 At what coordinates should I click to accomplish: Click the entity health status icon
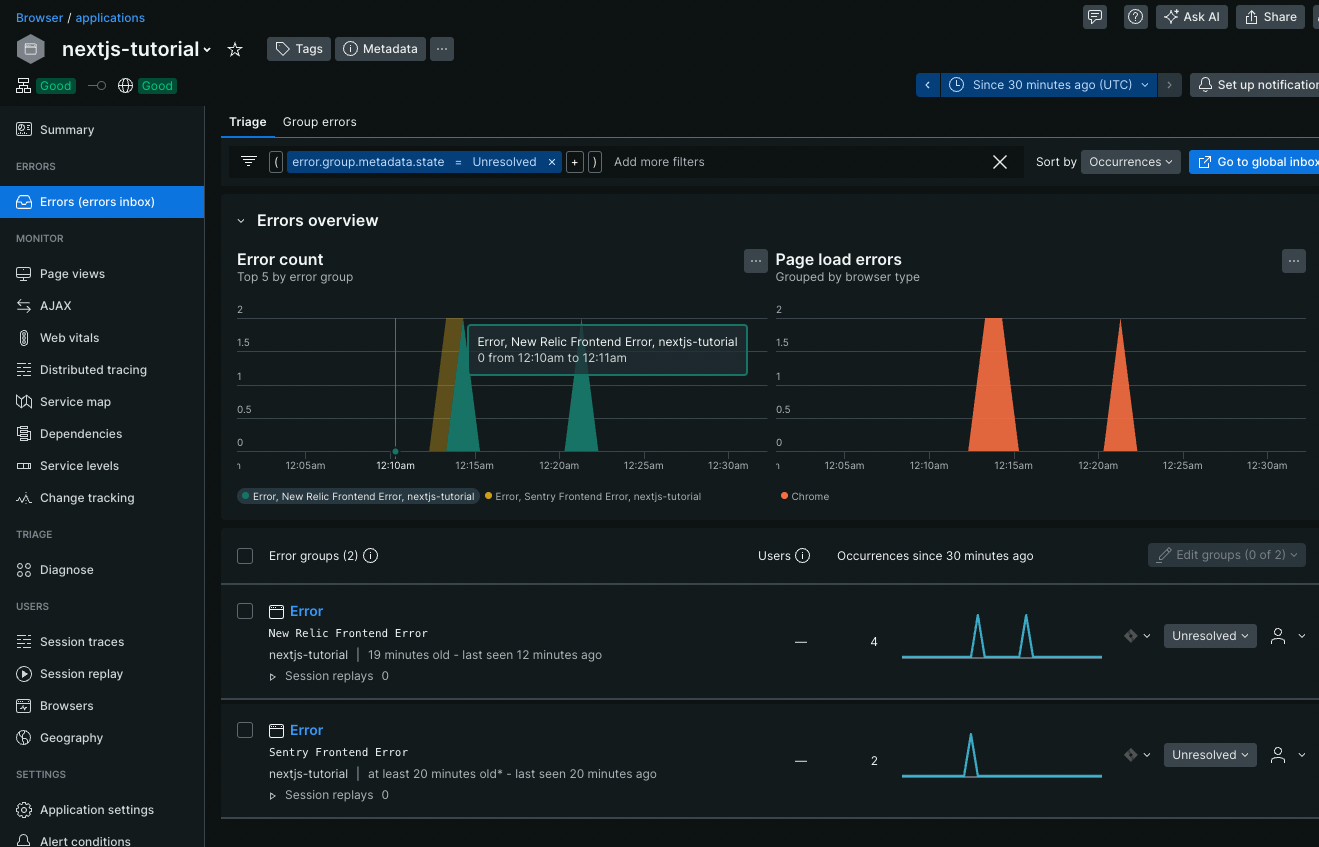[24, 86]
